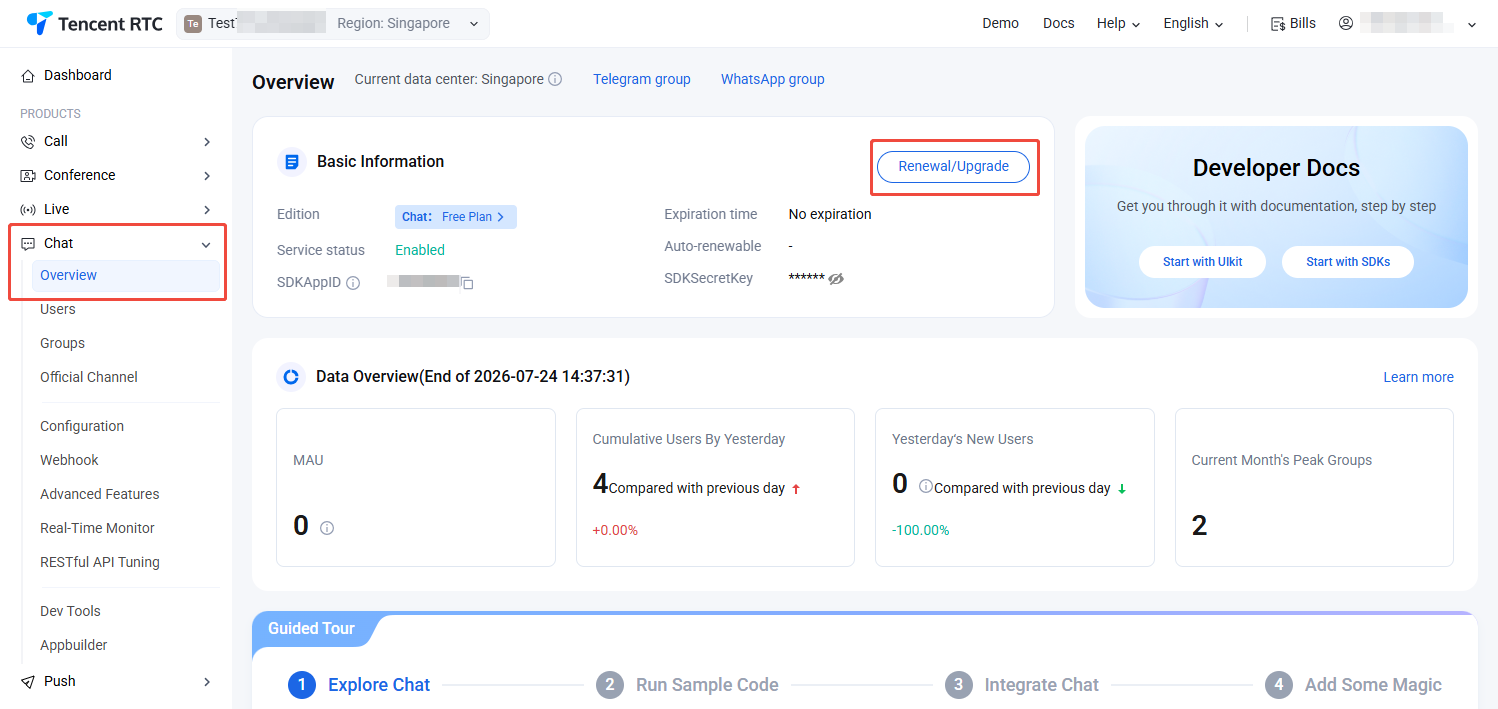Open RESTful API Tuning menu item

coord(99,563)
